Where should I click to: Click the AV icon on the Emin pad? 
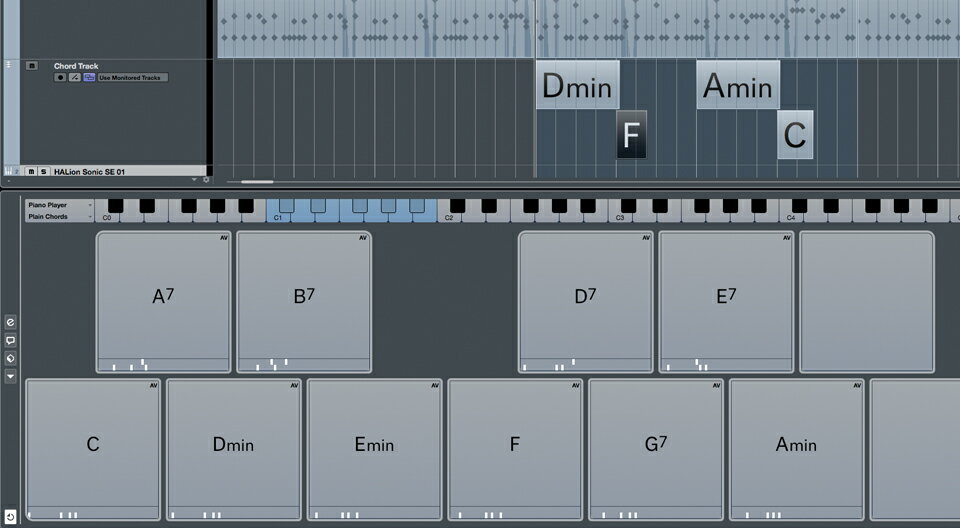[x=435, y=385]
